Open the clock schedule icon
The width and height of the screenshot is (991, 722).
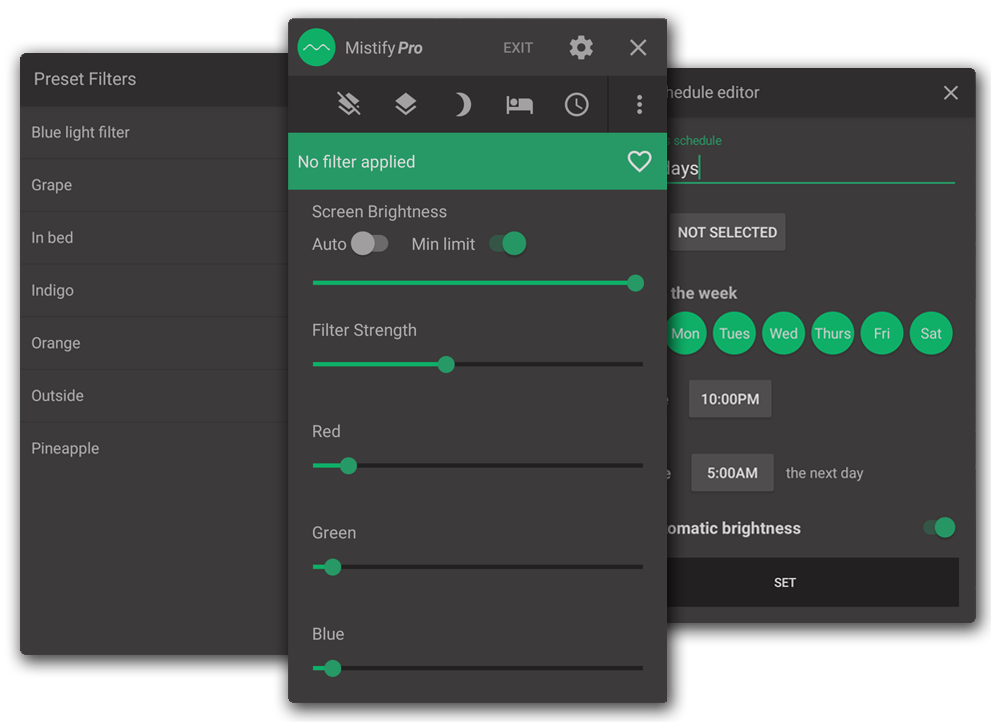tap(576, 104)
